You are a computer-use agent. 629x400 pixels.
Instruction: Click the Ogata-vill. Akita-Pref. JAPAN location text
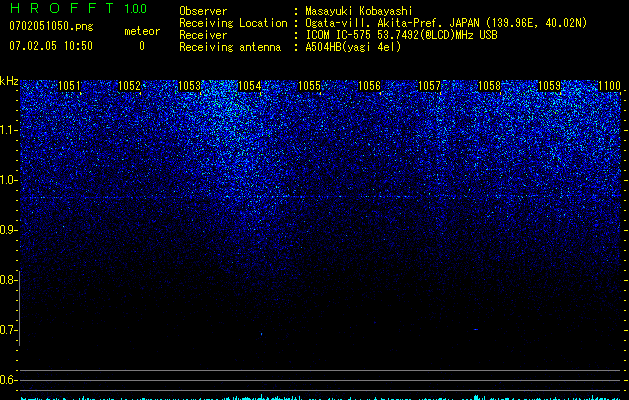(446, 23)
